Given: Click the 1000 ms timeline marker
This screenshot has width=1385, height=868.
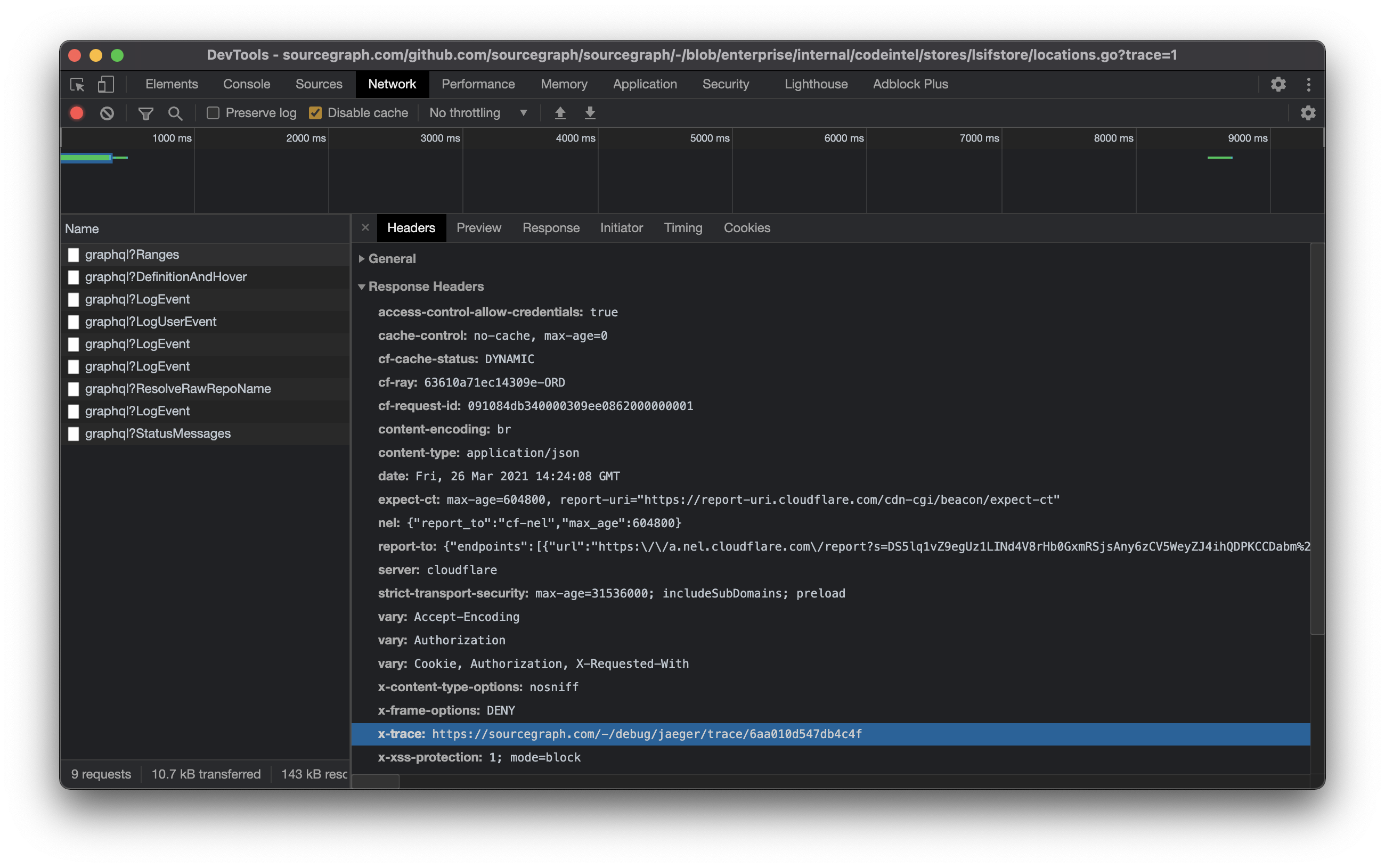Looking at the screenshot, I should click(172, 138).
